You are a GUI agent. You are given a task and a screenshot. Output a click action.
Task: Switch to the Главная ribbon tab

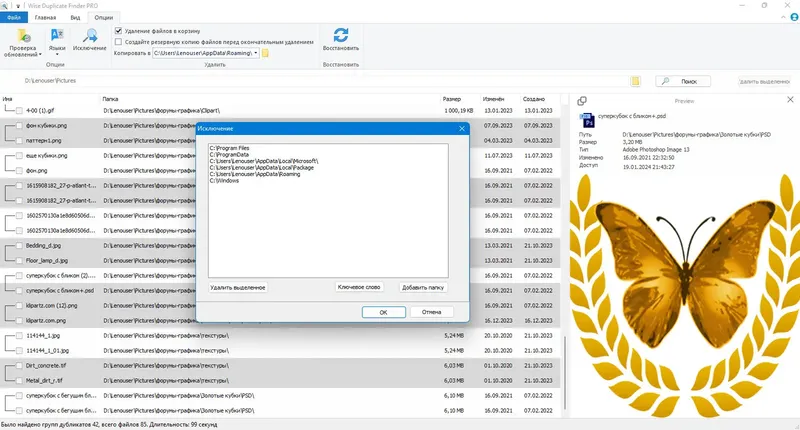[45, 17]
